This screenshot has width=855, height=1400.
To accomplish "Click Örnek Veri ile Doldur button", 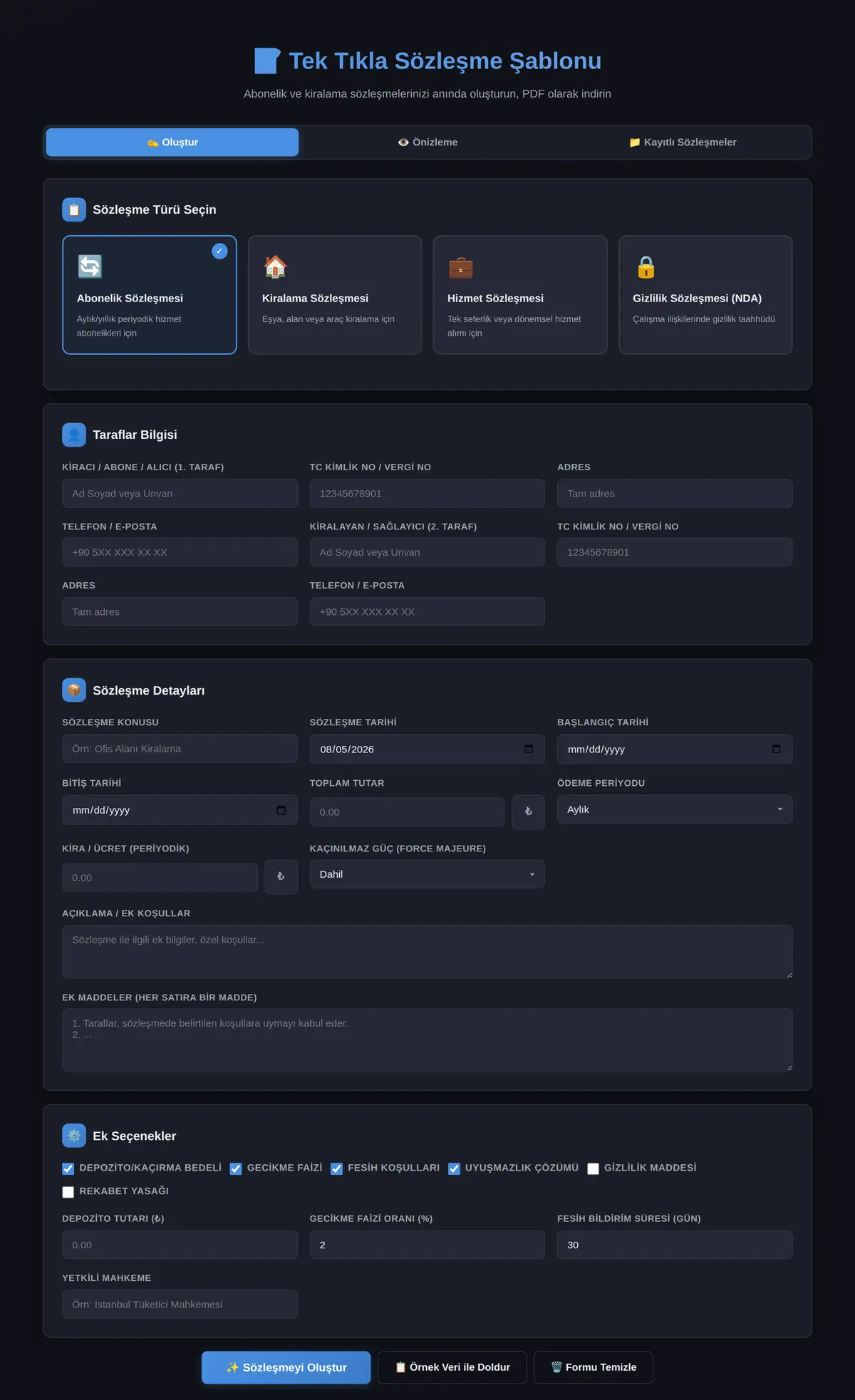I will click(452, 1367).
